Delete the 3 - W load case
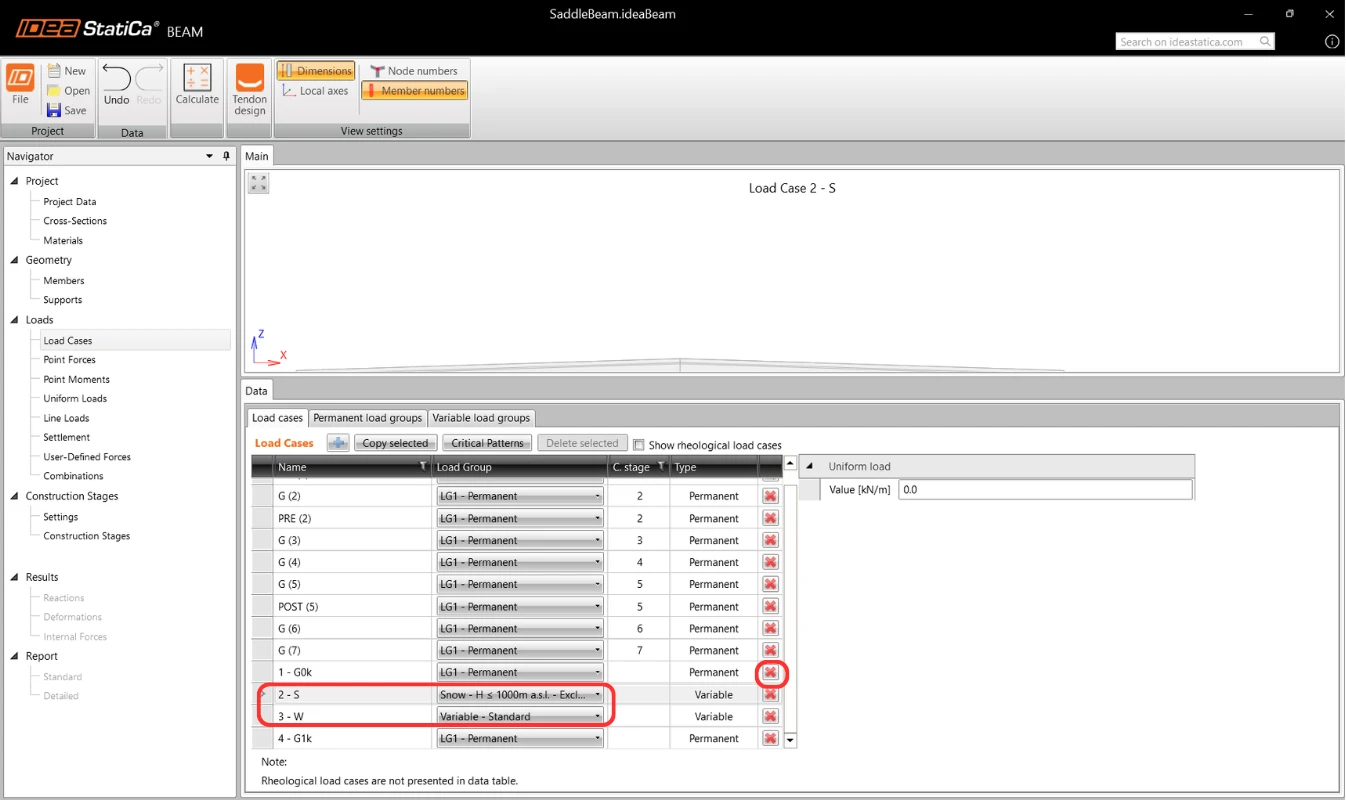Viewport: 1346px width, 800px height. click(770, 716)
